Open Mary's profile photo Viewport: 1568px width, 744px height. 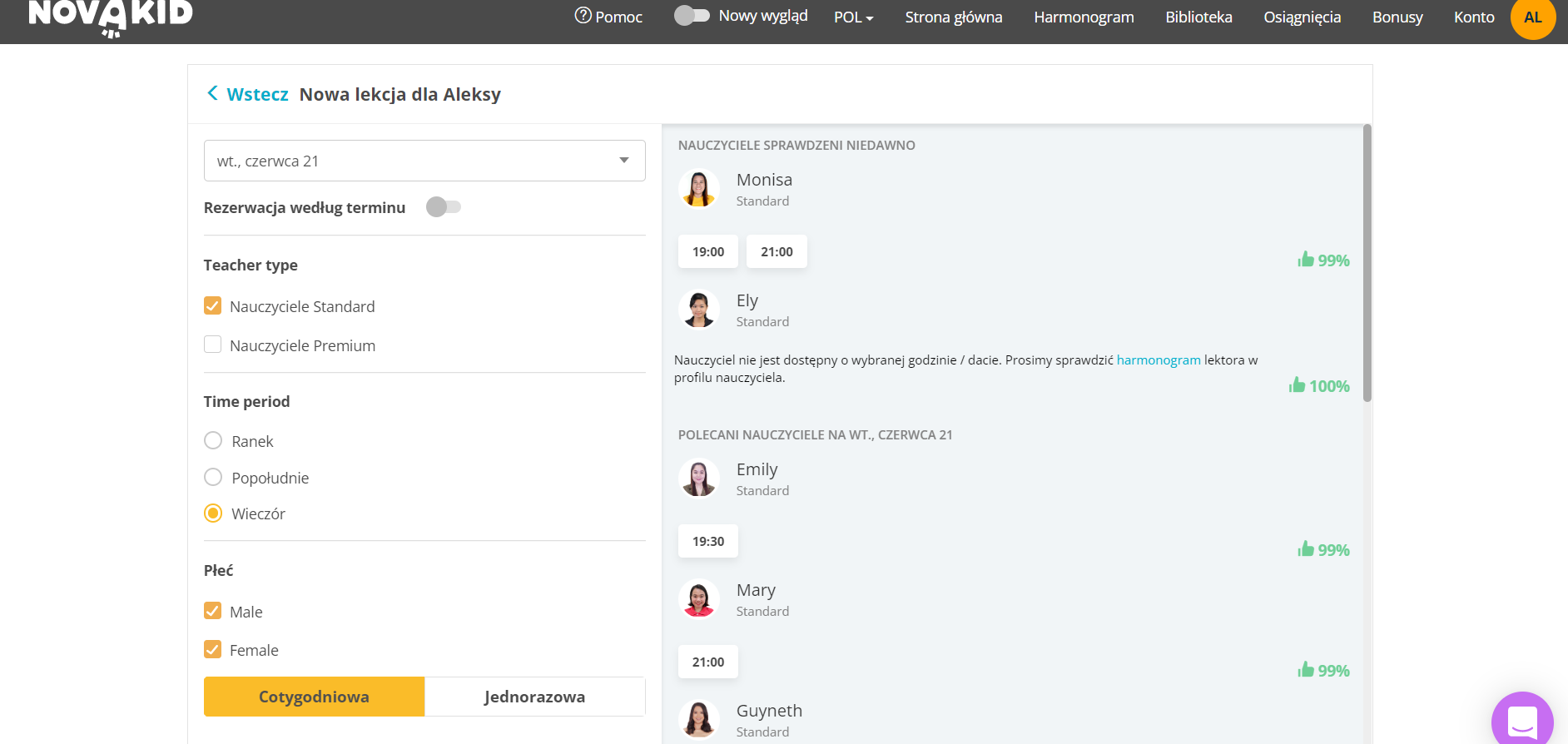[699, 599]
